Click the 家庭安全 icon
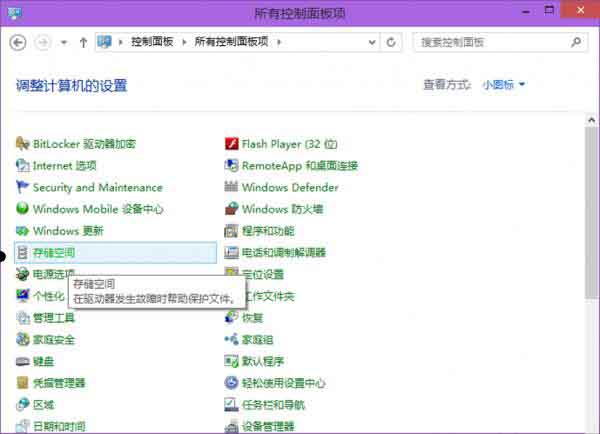Screen dimensions: 600x434 coord(23,339)
